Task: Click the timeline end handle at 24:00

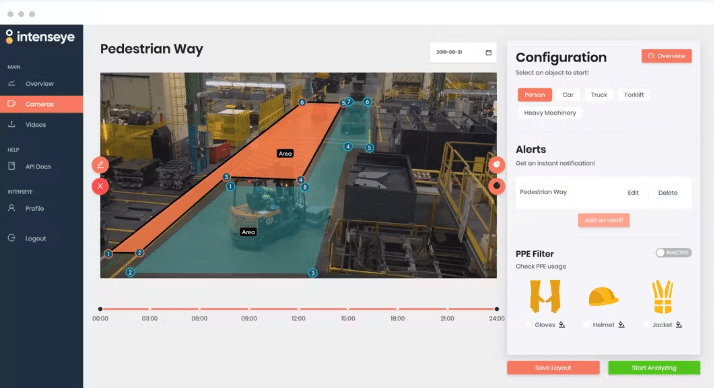Action: (x=497, y=309)
